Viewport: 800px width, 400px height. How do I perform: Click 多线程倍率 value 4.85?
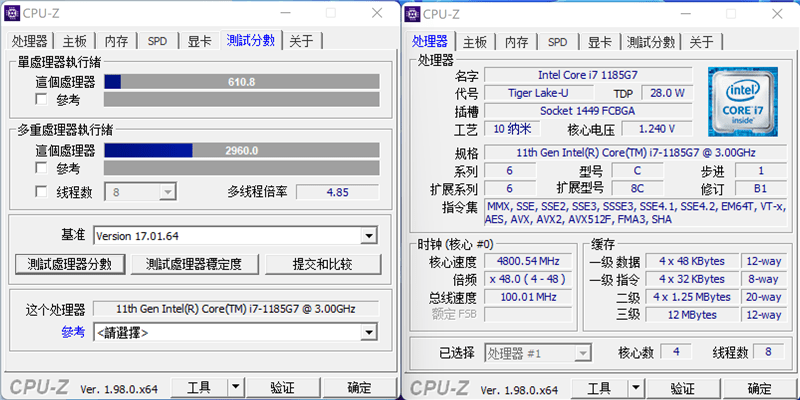(x=337, y=192)
